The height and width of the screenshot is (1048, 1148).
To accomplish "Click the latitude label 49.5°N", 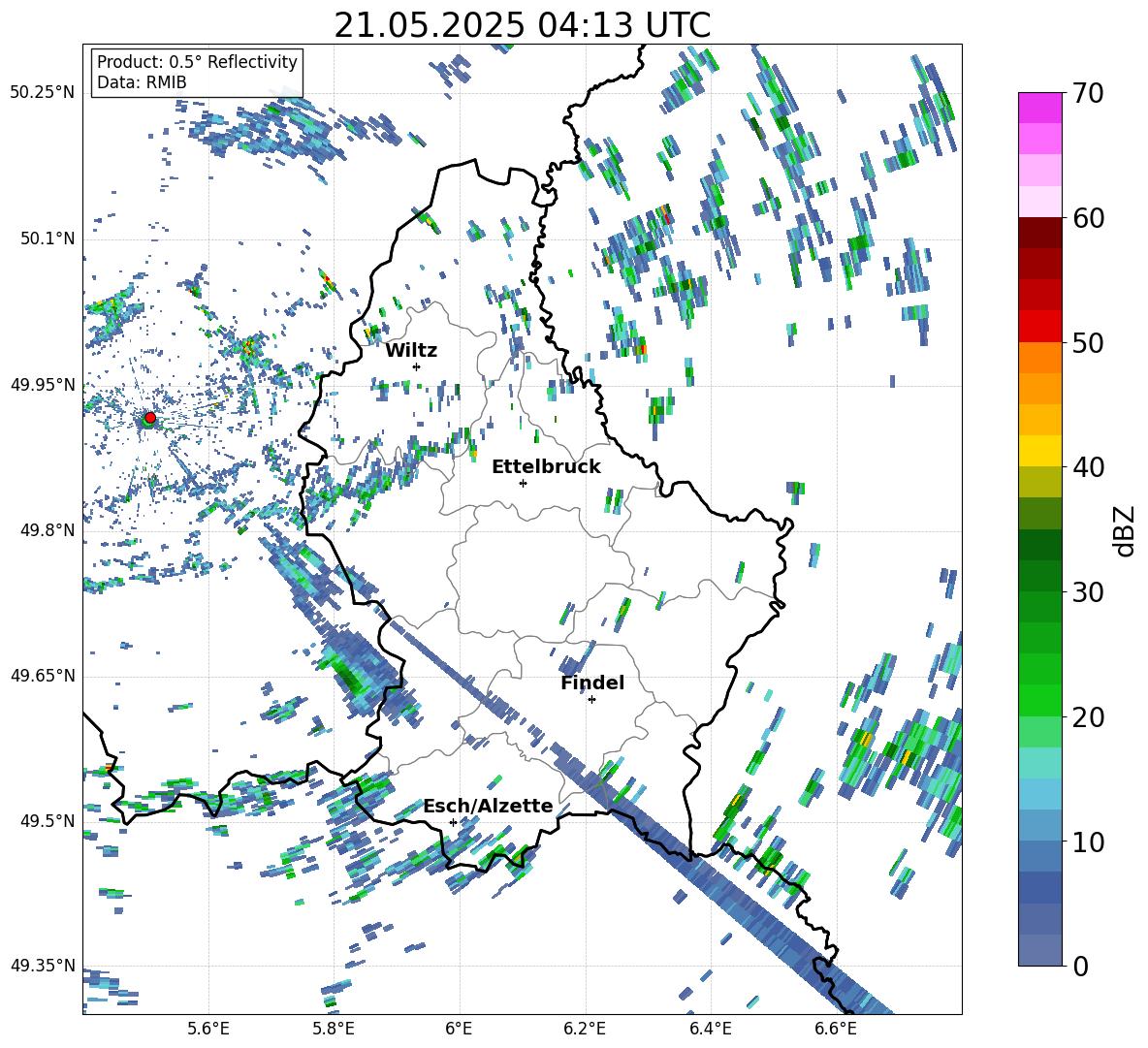I will pos(47,820).
